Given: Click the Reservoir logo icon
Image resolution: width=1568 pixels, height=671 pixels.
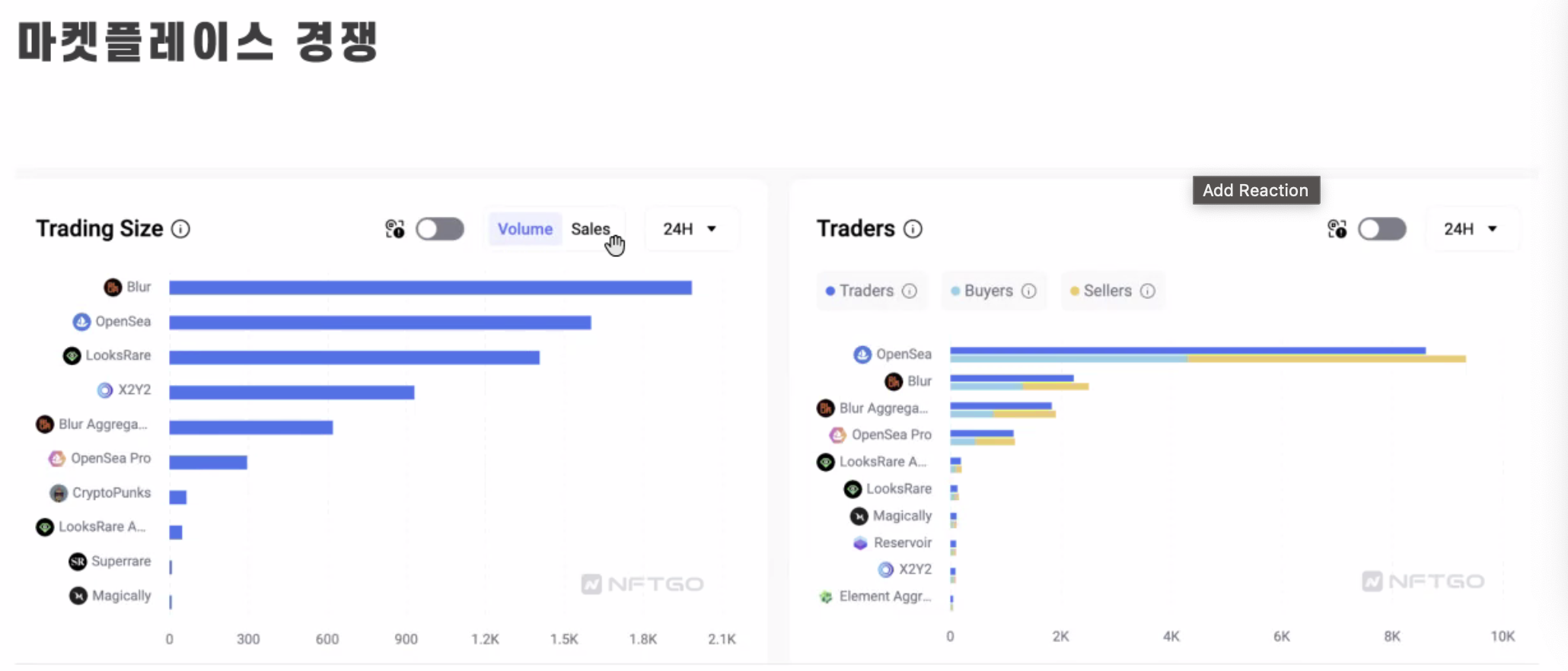Looking at the screenshot, I should (x=860, y=543).
